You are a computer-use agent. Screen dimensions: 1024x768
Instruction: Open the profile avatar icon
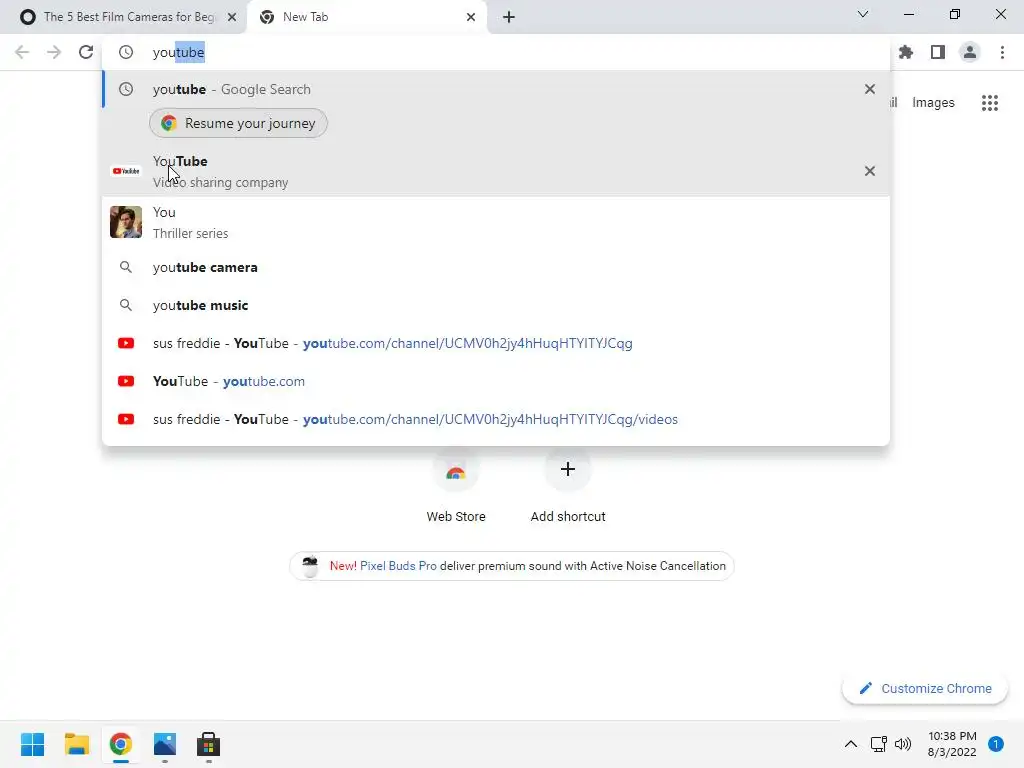[x=970, y=52]
